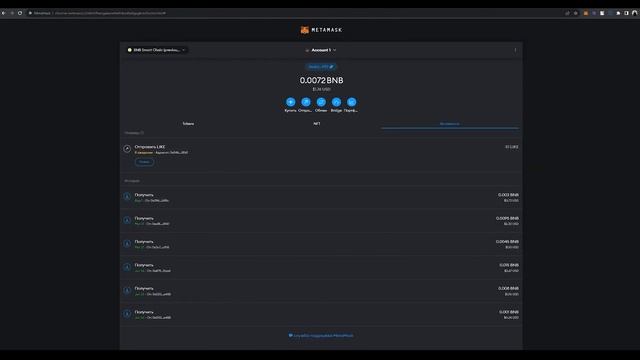Switch to the Tokens tab
Screen dimensions: 640x360
click(188, 124)
